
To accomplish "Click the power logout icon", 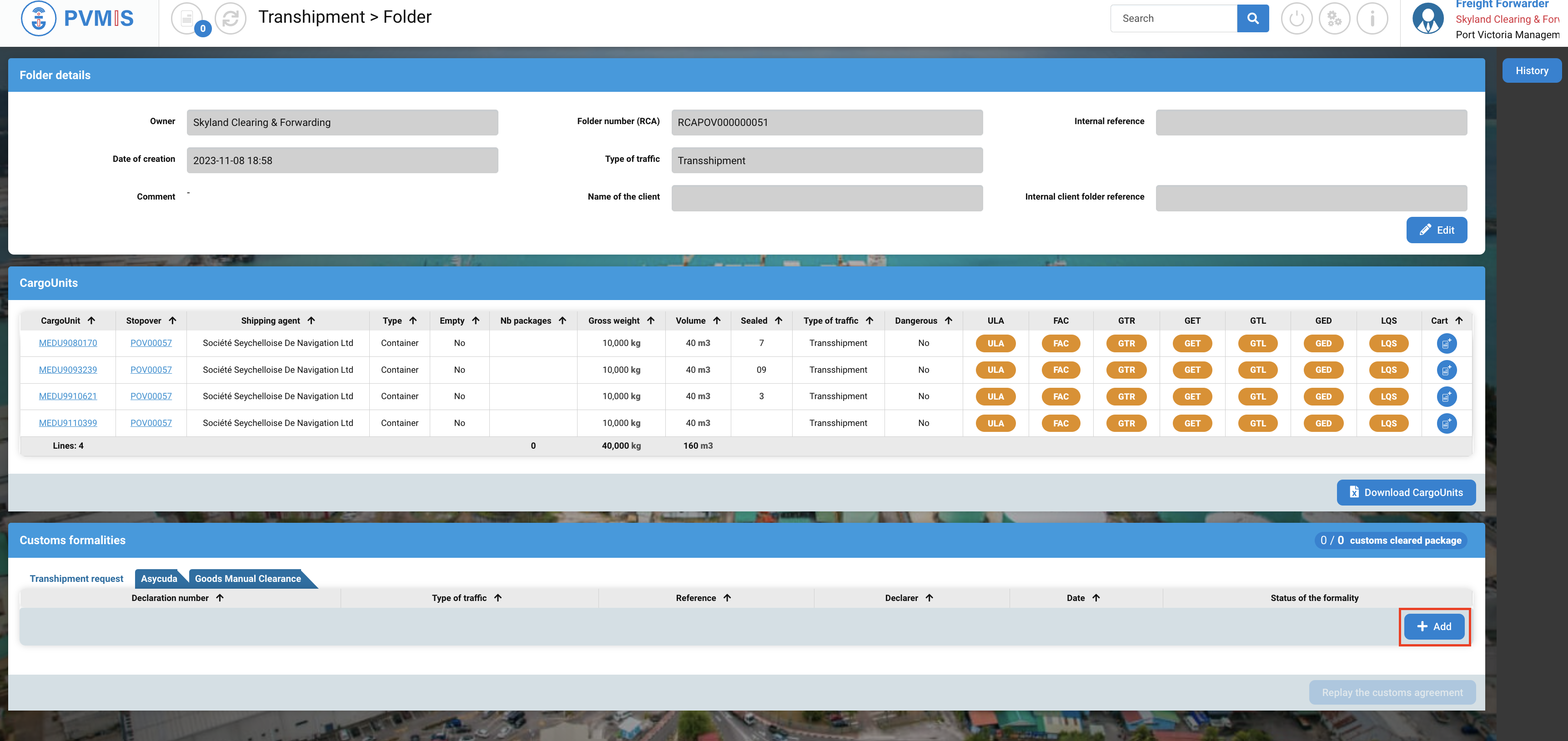I will [x=1296, y=18].
